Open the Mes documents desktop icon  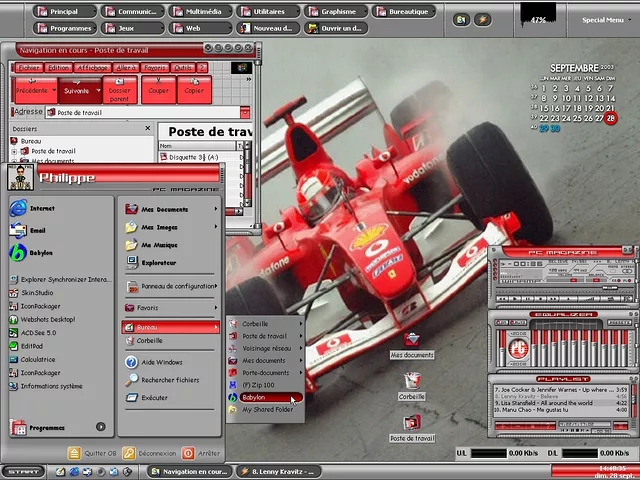click(411, 340)
